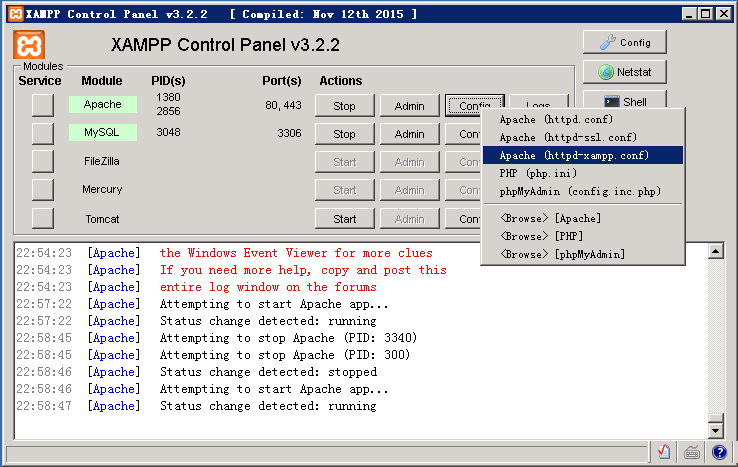
Task: Click MySQL port value 3306
Action: point(289,133)
